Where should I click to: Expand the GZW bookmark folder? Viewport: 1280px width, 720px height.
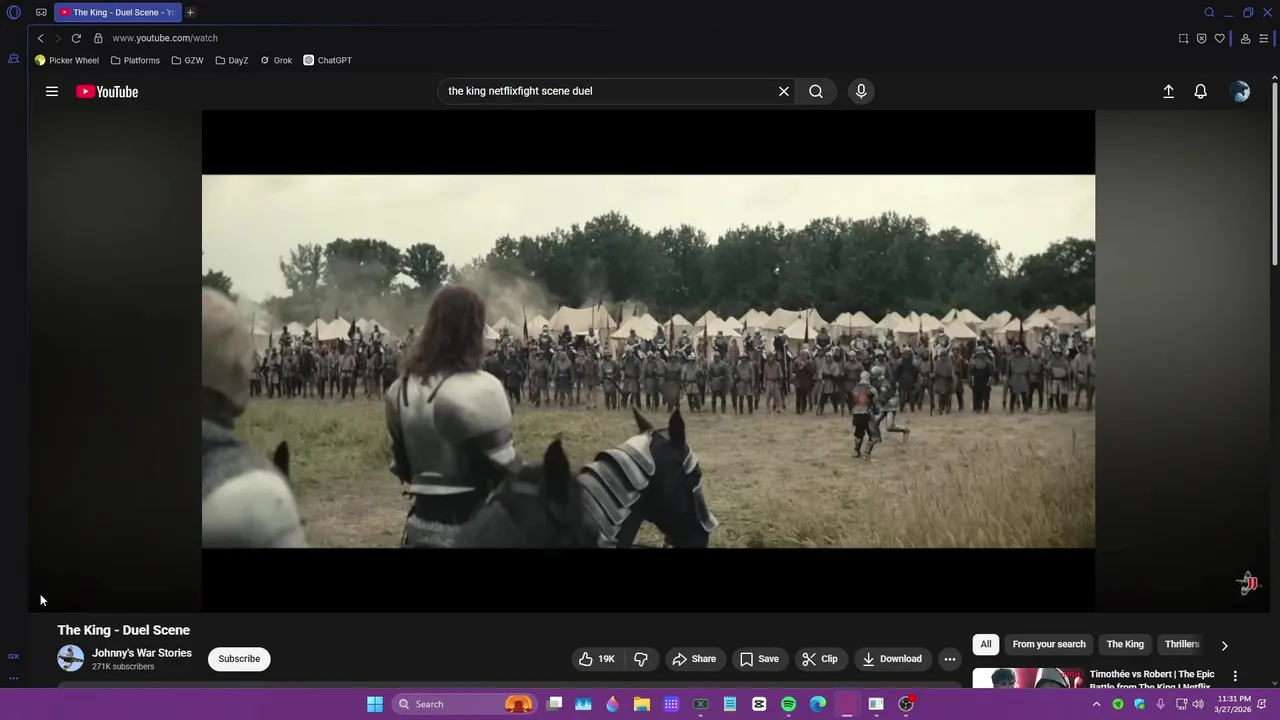pyautogui.click(x=187, y=60)
